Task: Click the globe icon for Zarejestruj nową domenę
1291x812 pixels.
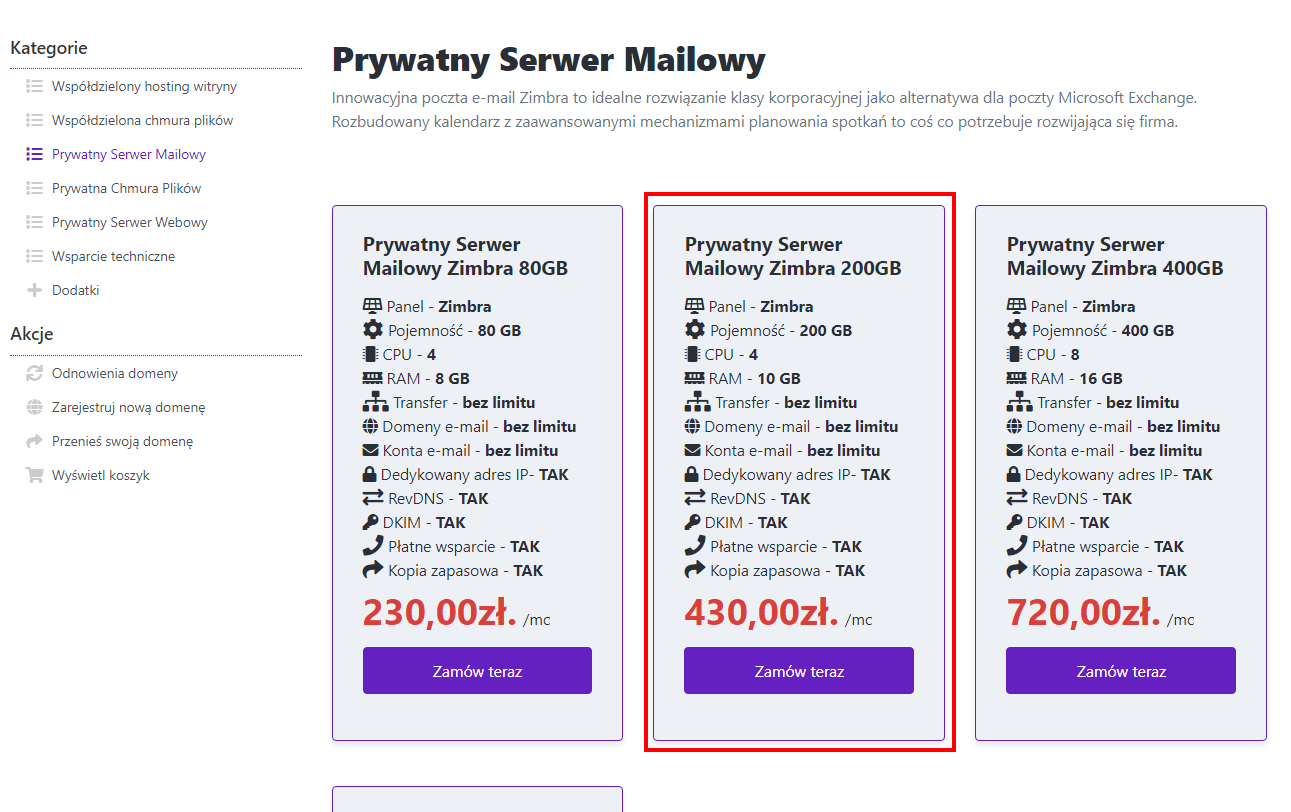Action: [x=34, y=408]
